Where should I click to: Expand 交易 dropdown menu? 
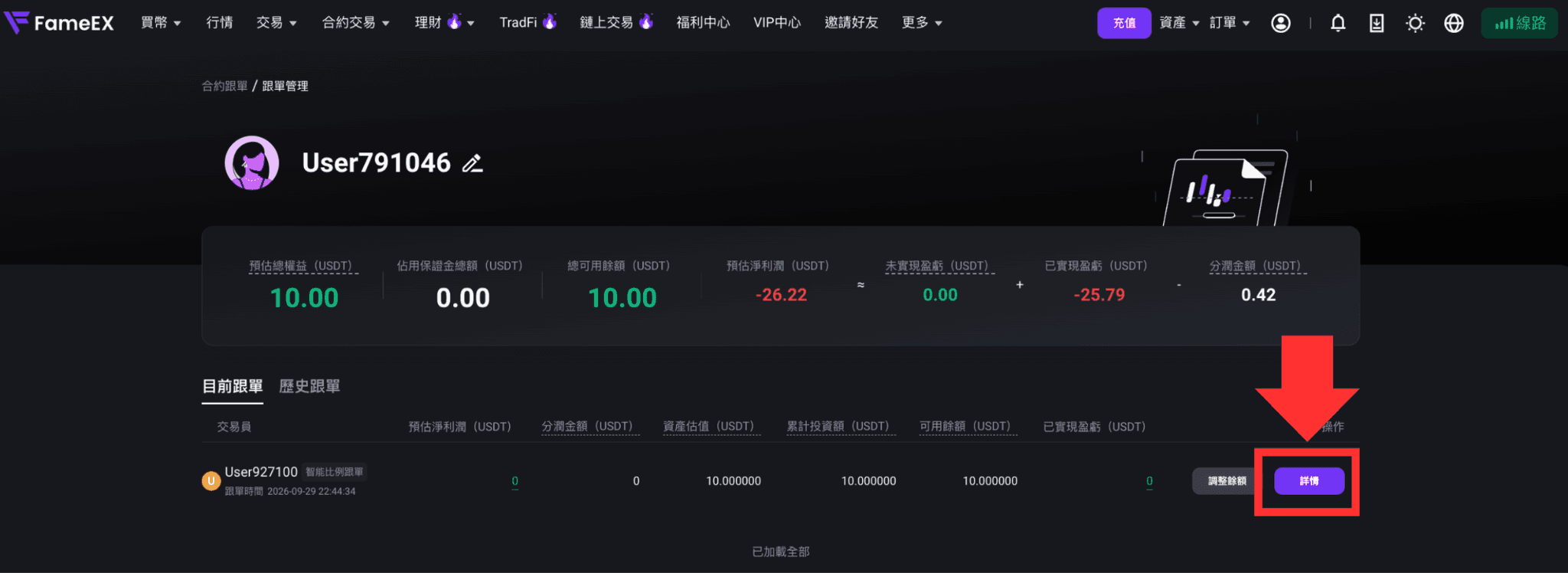[x=276, y=23]
